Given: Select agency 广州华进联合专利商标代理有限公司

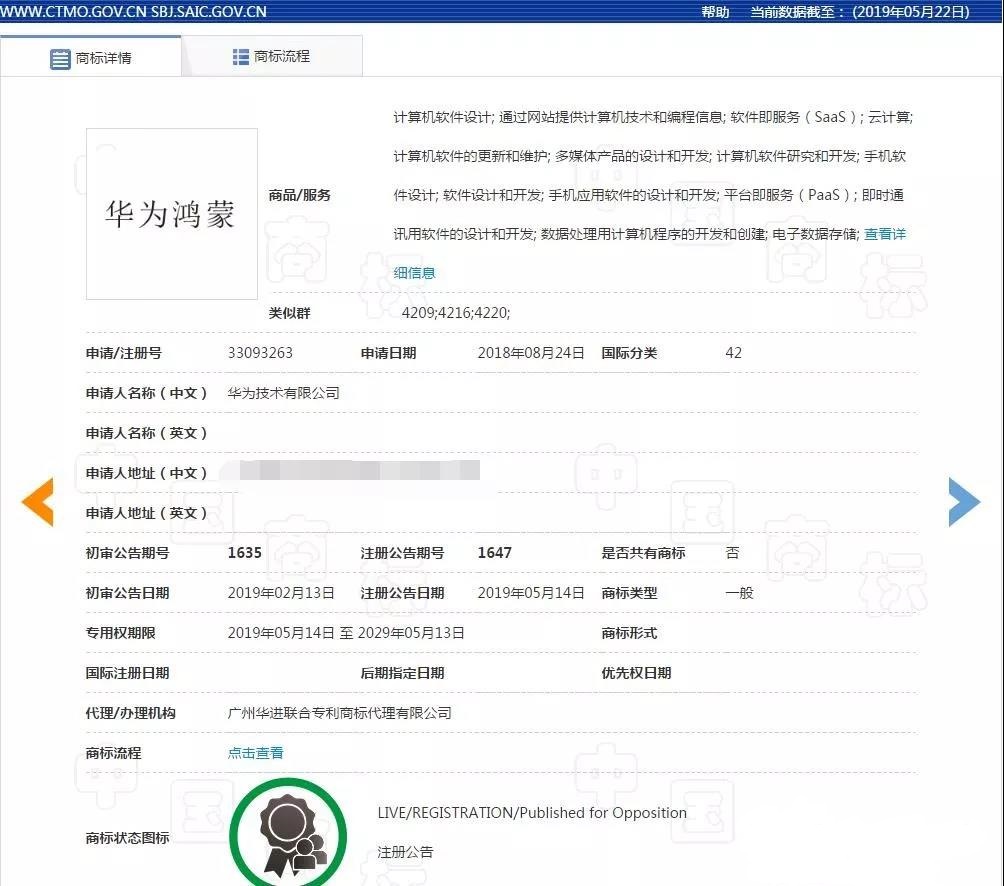Looking at the screenshot, I should click(339, 713).
